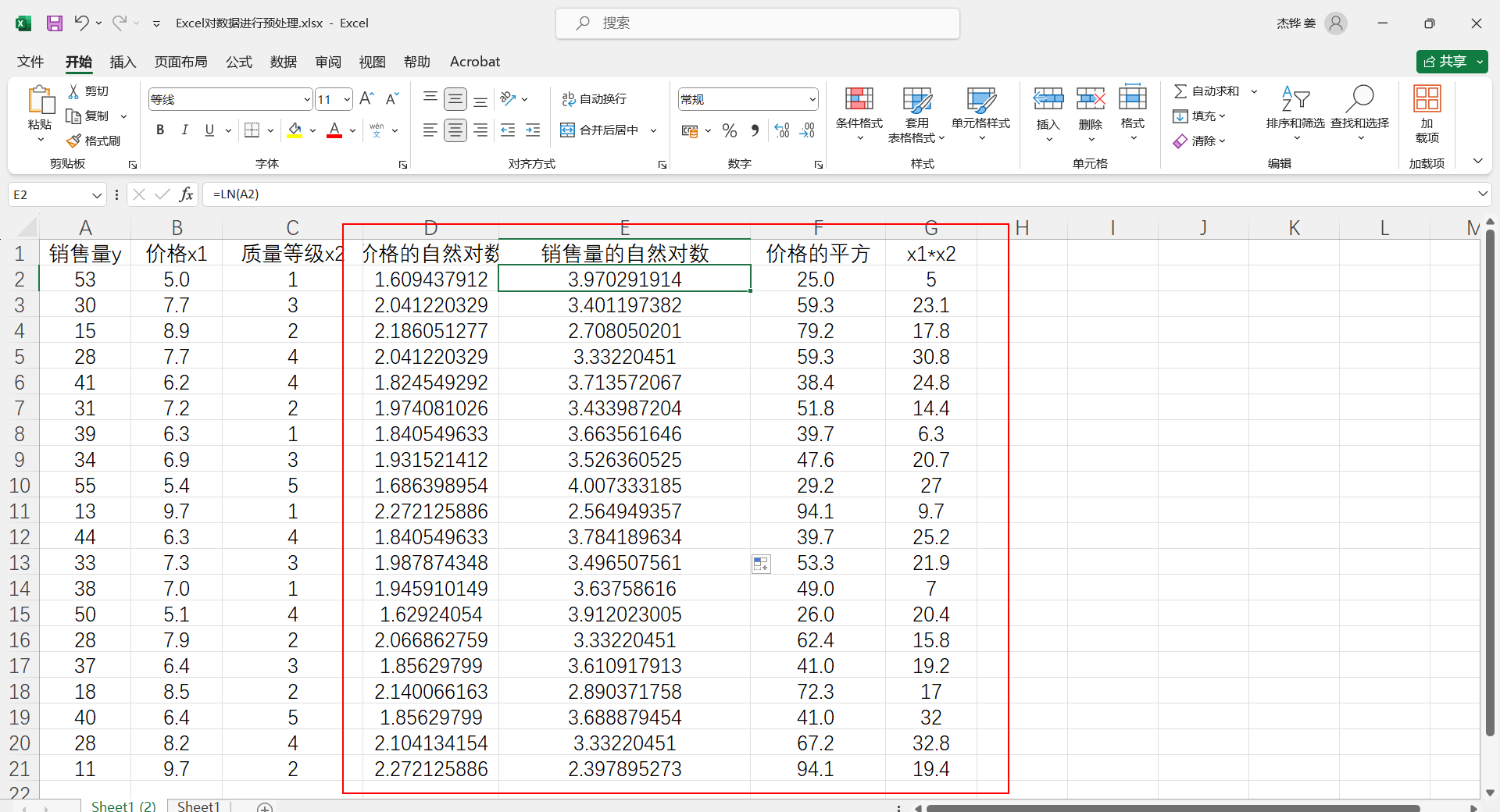Click the Paste clipboard icon

pyautogui.click(x=40, y=100)
